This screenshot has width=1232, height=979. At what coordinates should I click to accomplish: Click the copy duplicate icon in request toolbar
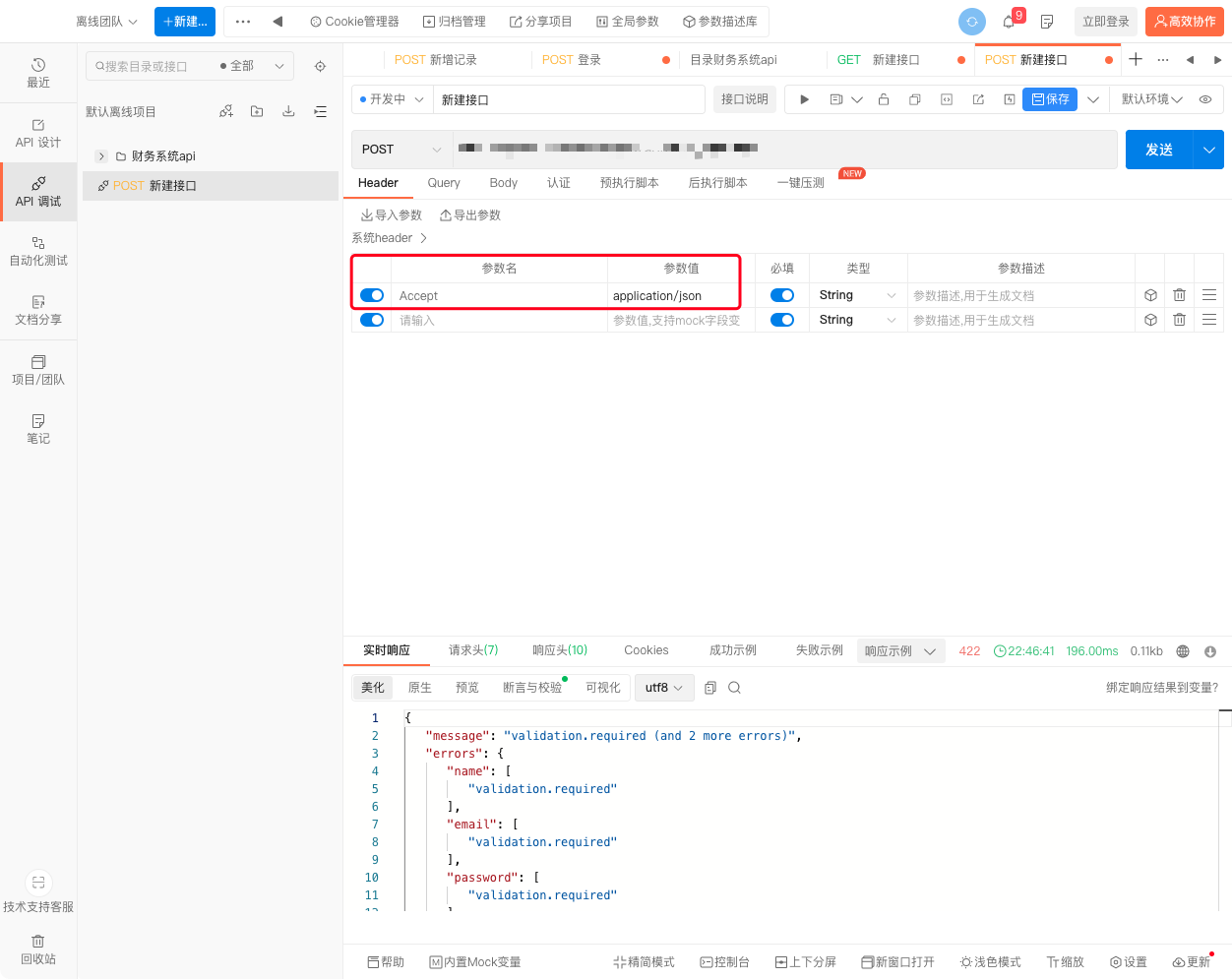point(915,99)
